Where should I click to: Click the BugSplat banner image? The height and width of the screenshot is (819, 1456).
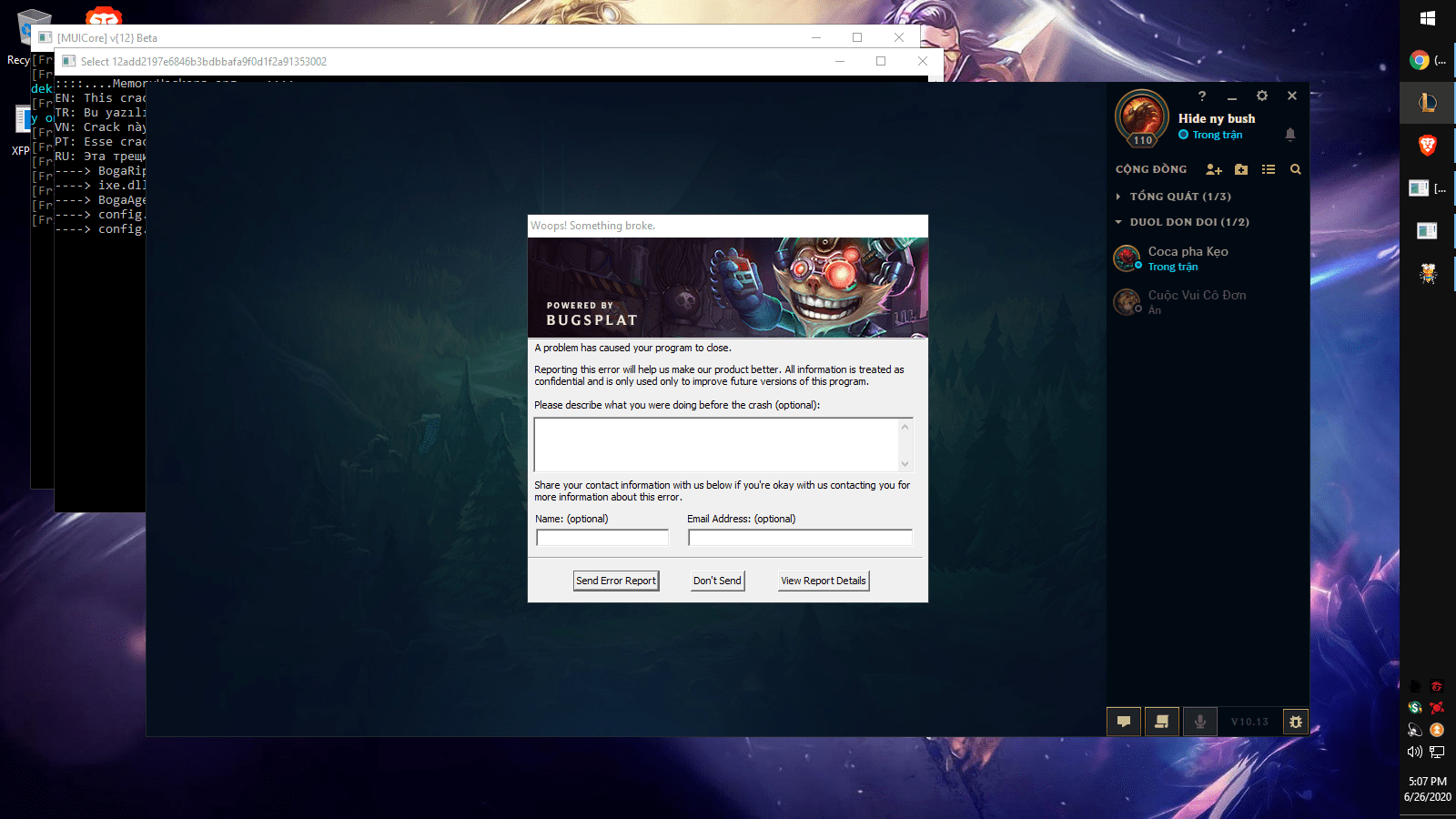pyautogui.click(x=728, y=288)
